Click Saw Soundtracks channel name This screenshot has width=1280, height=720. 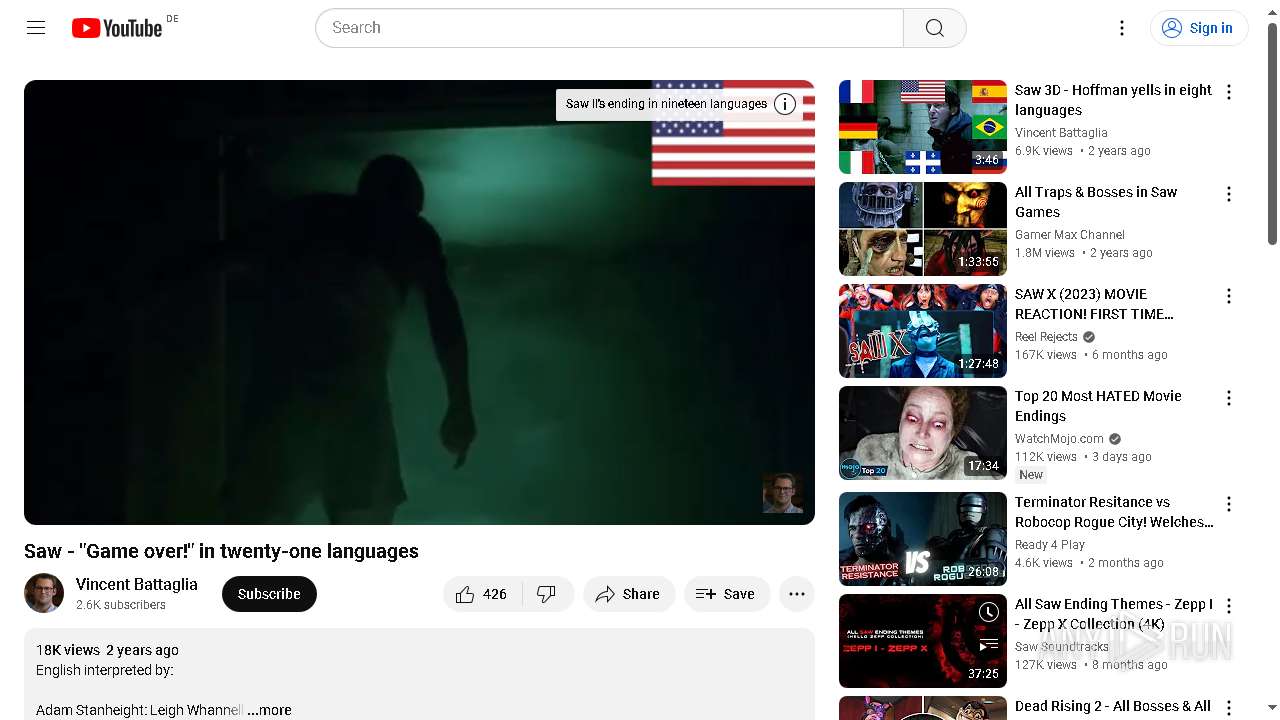pos(1062,647)
